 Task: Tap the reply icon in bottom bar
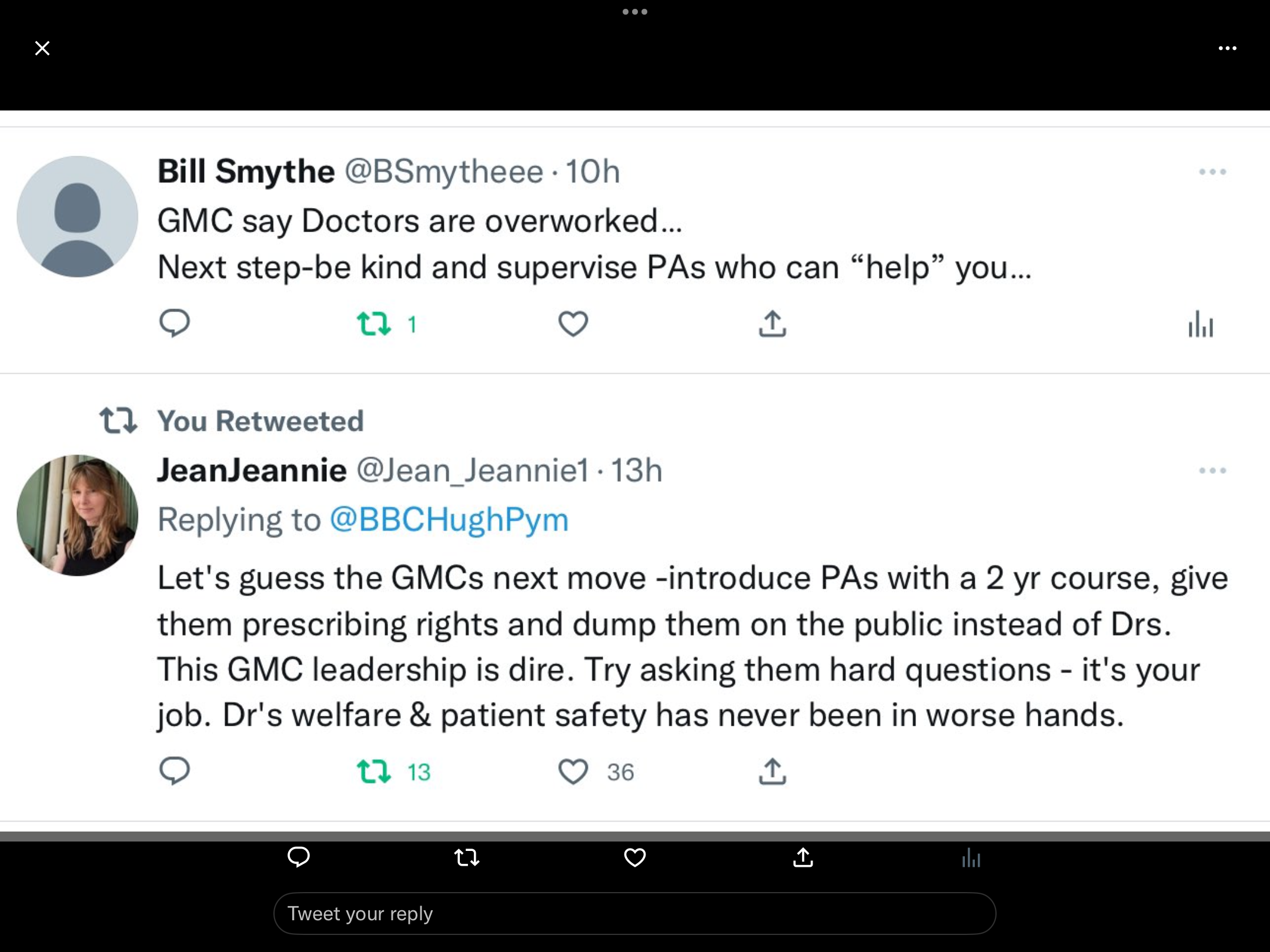299,857
